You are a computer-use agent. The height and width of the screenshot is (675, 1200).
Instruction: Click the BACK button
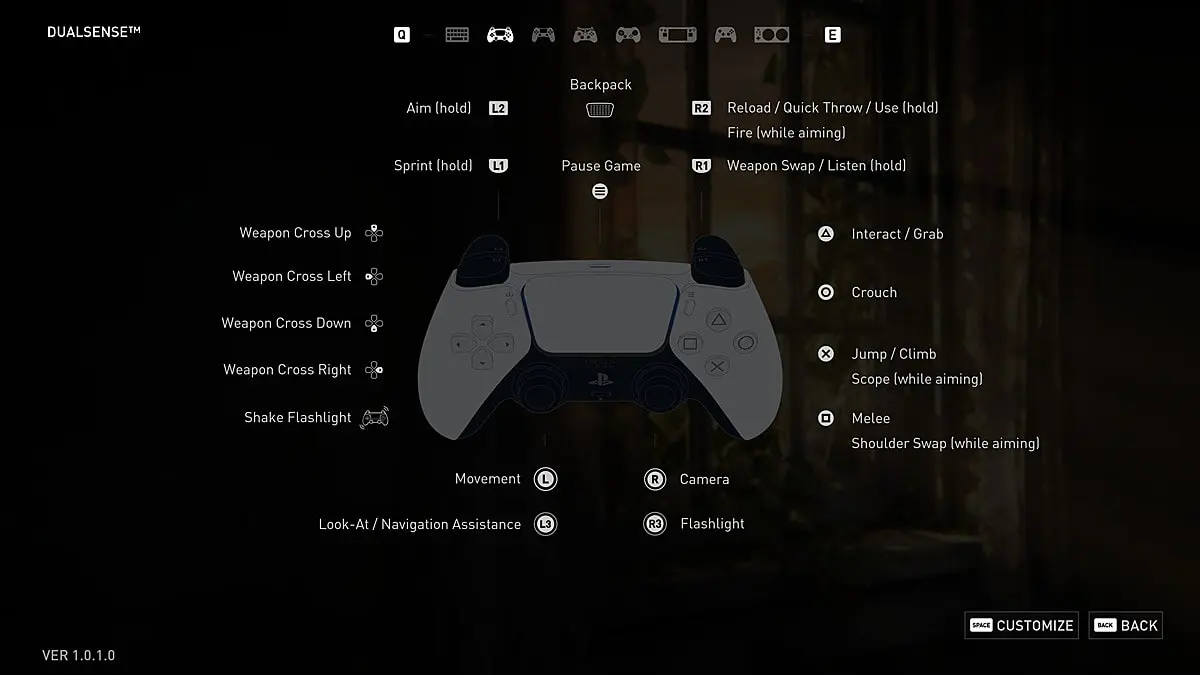point(1125,625)
